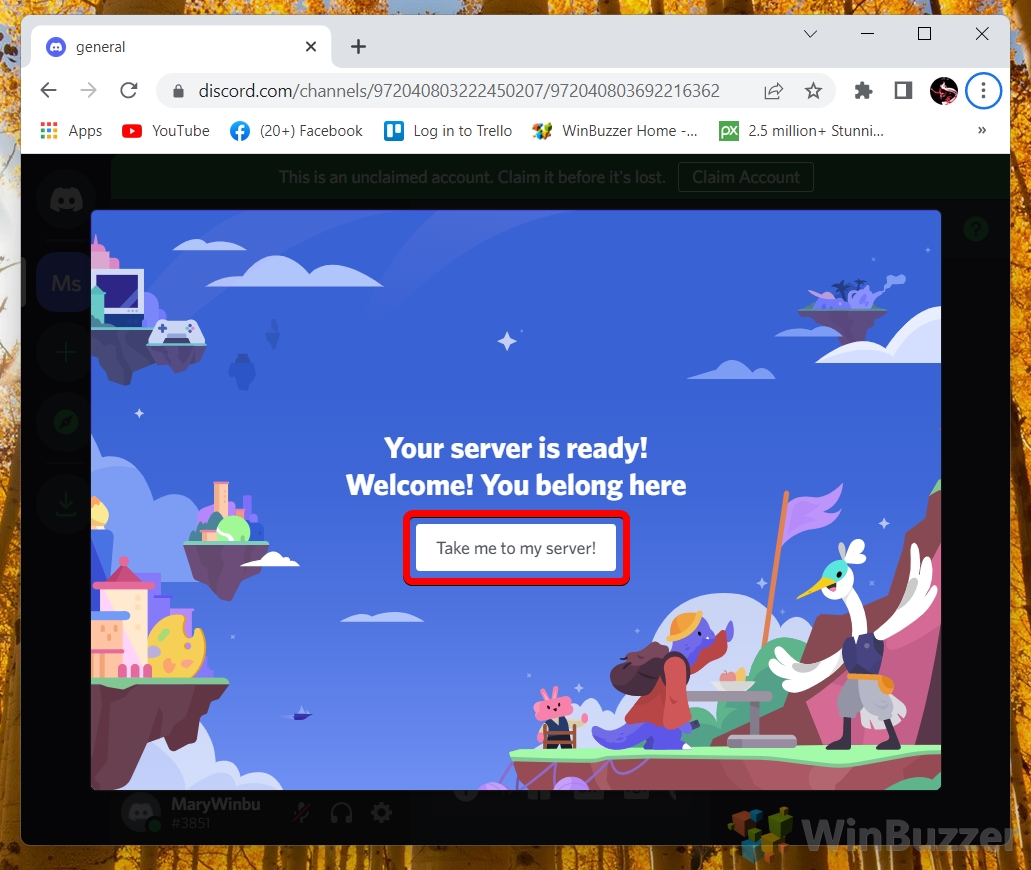Open WinBuzzer Home bookmark

[x=615, y=131]
